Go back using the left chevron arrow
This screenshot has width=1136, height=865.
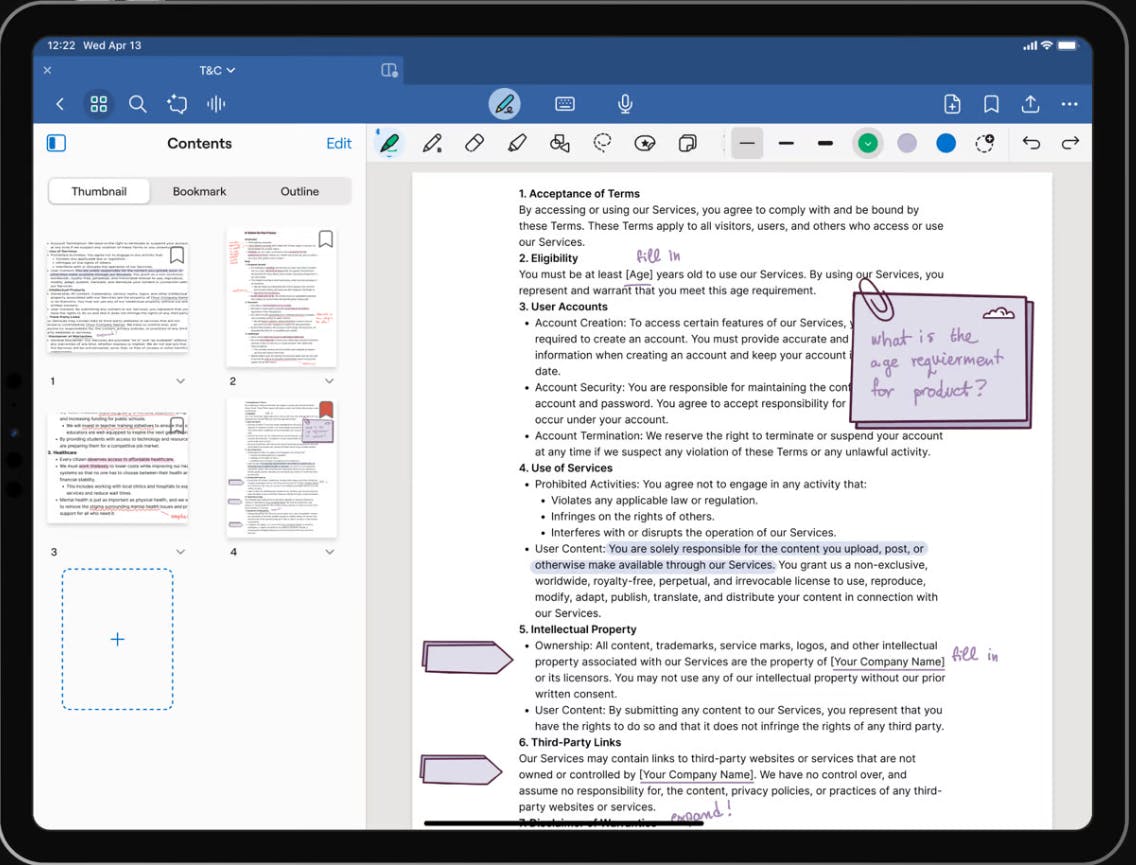coord(60,104)
